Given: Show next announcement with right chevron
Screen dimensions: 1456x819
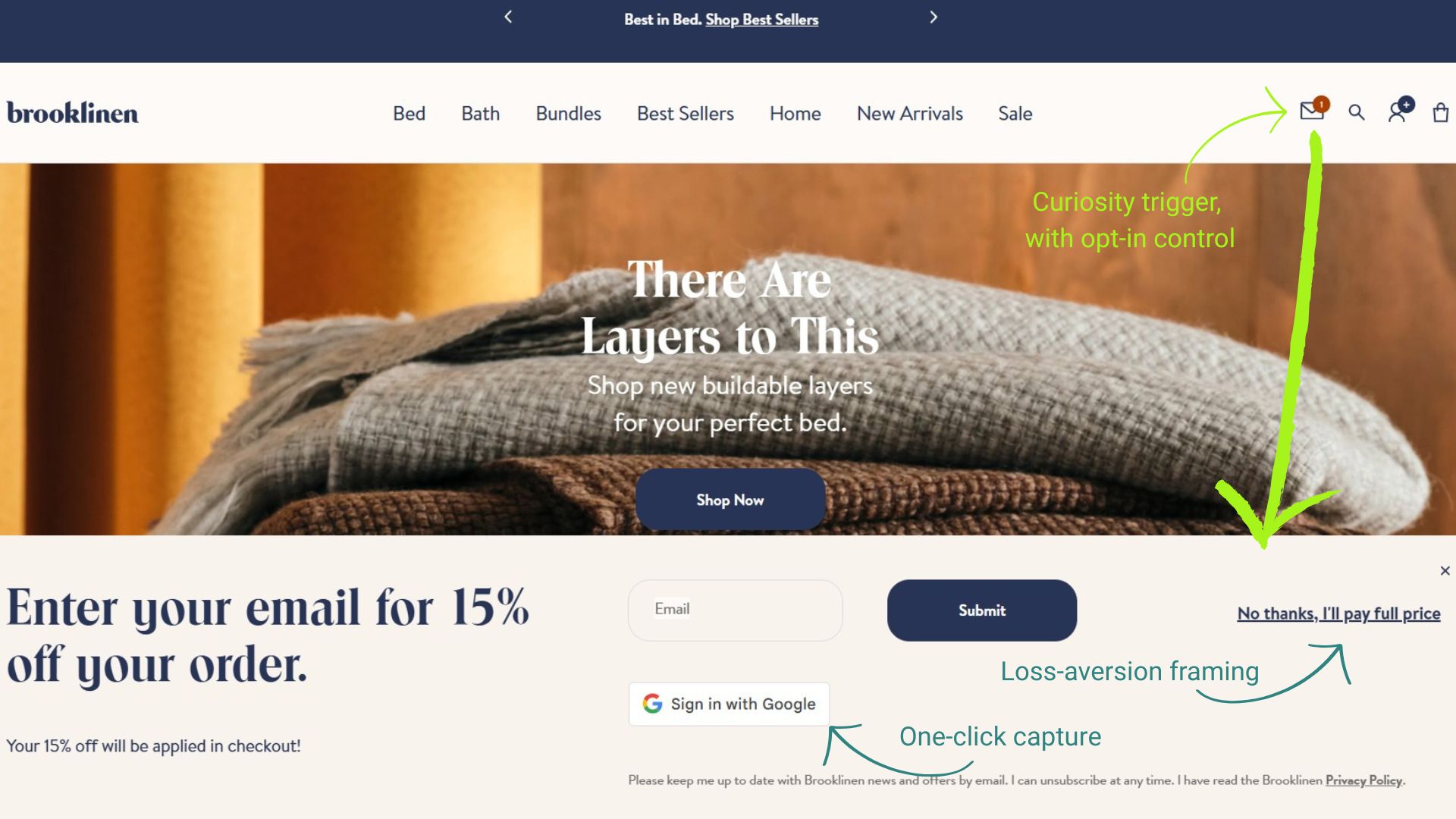Looking at the screenshot, I should click(x=934, y=17).
